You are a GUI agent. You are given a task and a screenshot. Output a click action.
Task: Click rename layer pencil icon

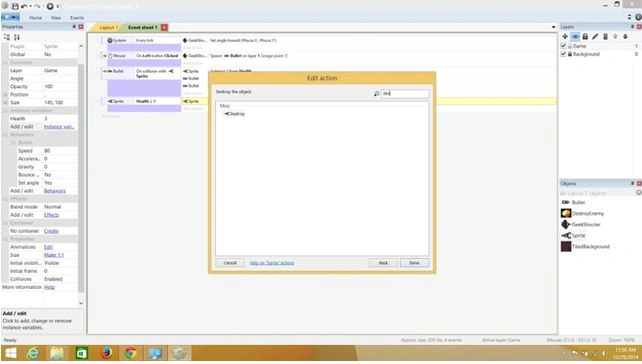595,36
